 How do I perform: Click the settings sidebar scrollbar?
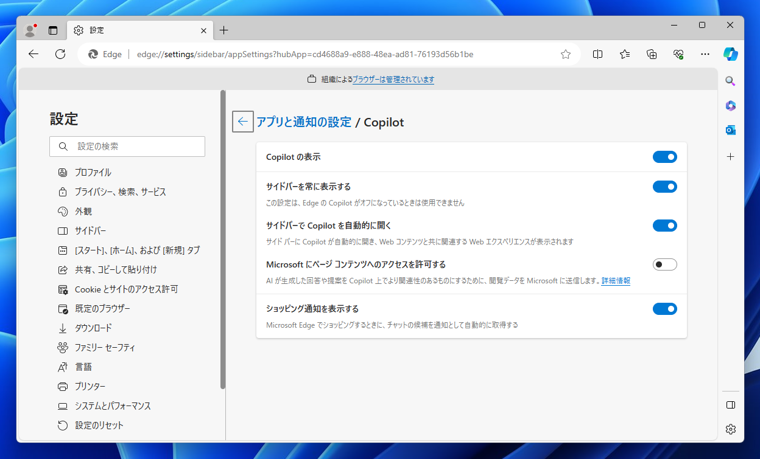point(223,239)
